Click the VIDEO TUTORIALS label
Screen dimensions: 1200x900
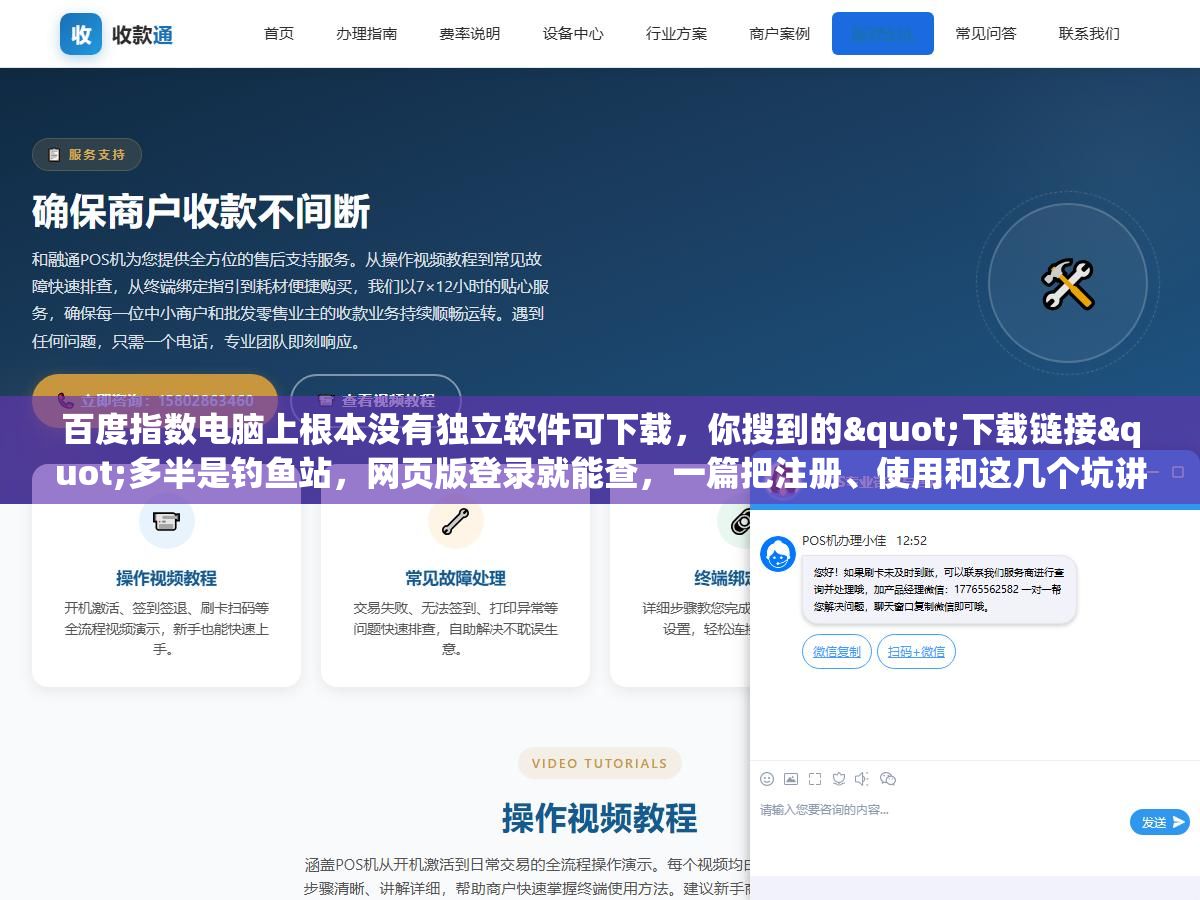pyautogui.click(x=600, y=763)
